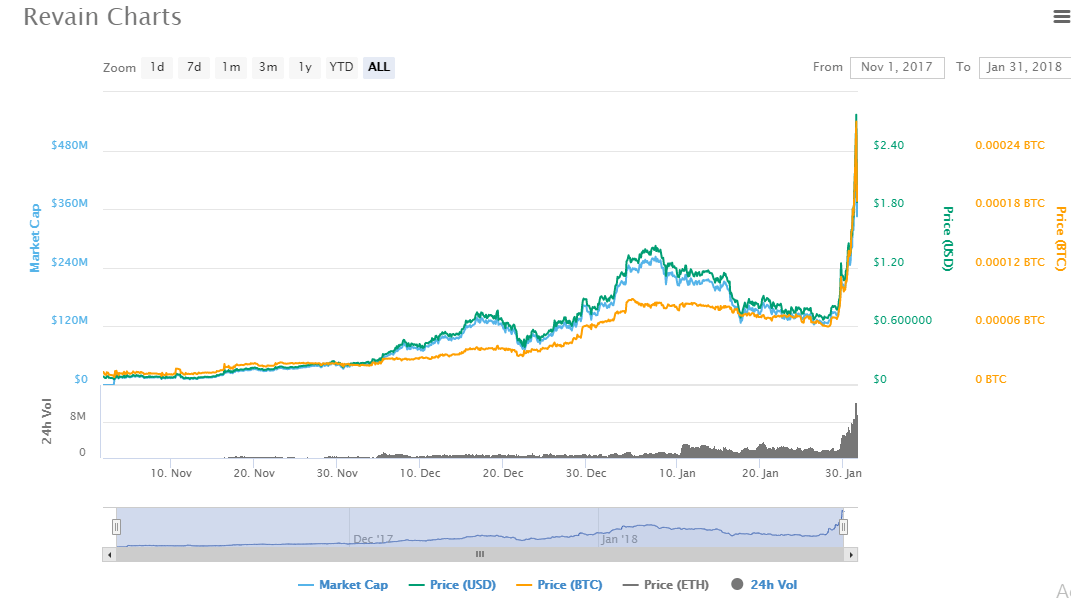
Task: Set zoom range to 1d
Action: coord(157,68)
